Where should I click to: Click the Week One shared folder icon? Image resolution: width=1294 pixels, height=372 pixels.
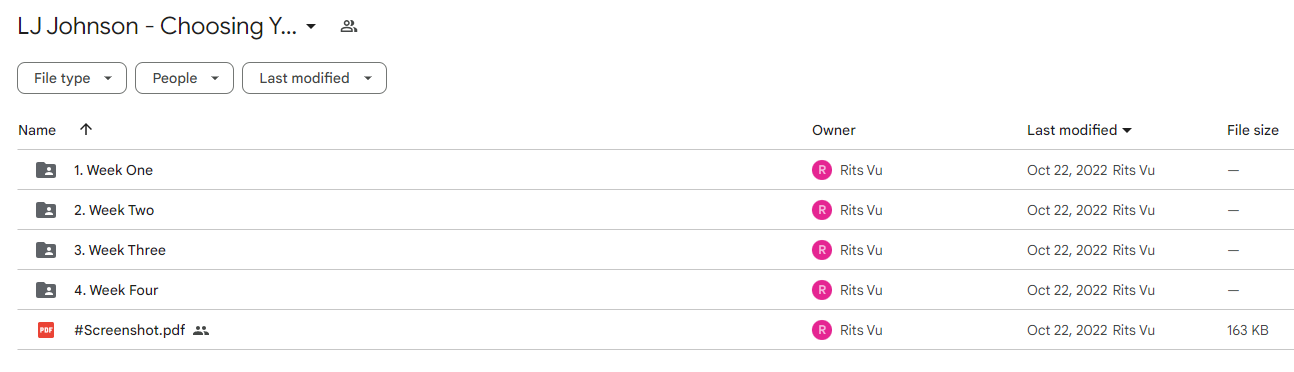46,170
